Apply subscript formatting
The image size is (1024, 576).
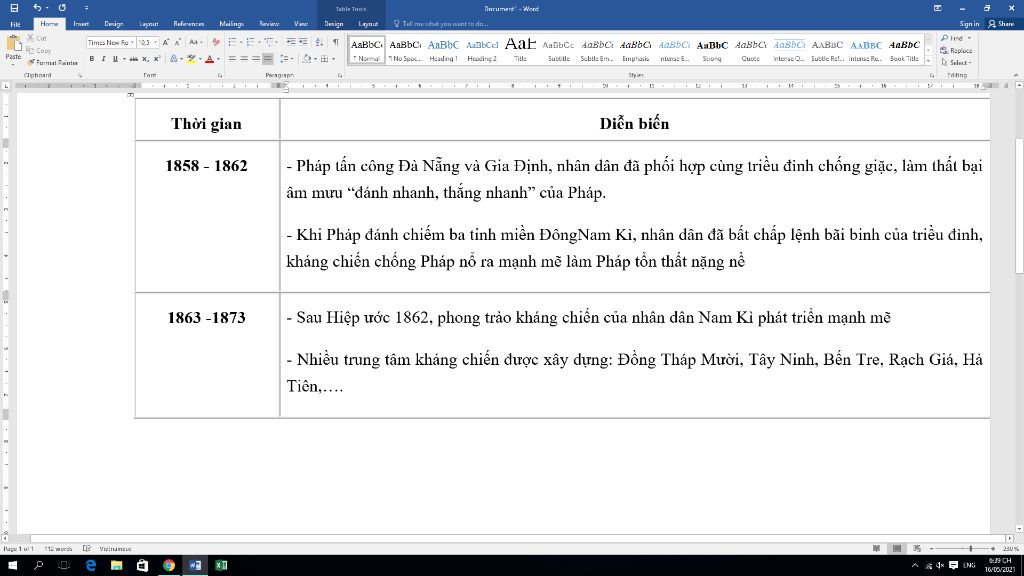[x=145, y=59]
